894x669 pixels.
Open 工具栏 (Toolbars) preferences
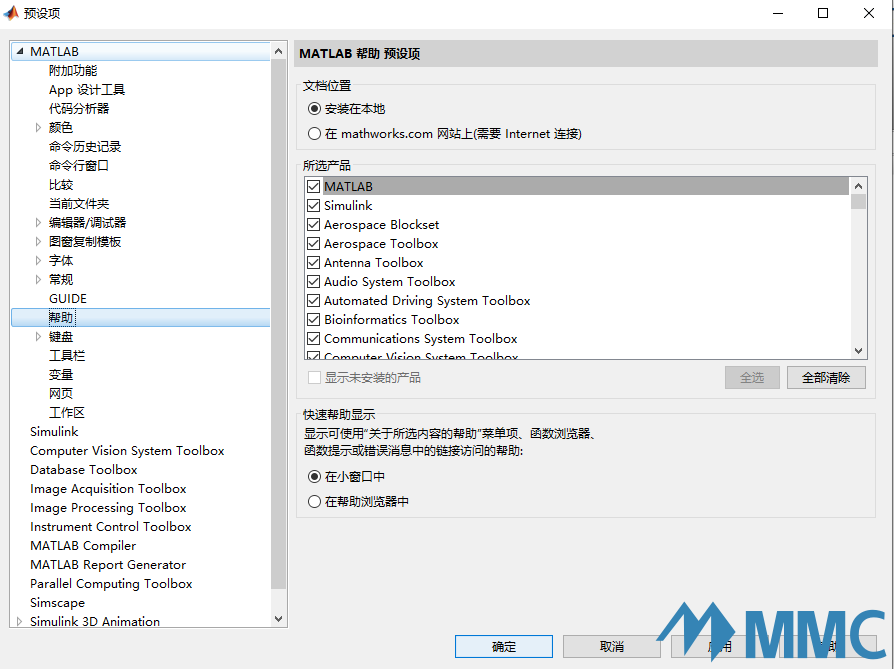click(x=67, y=356)
